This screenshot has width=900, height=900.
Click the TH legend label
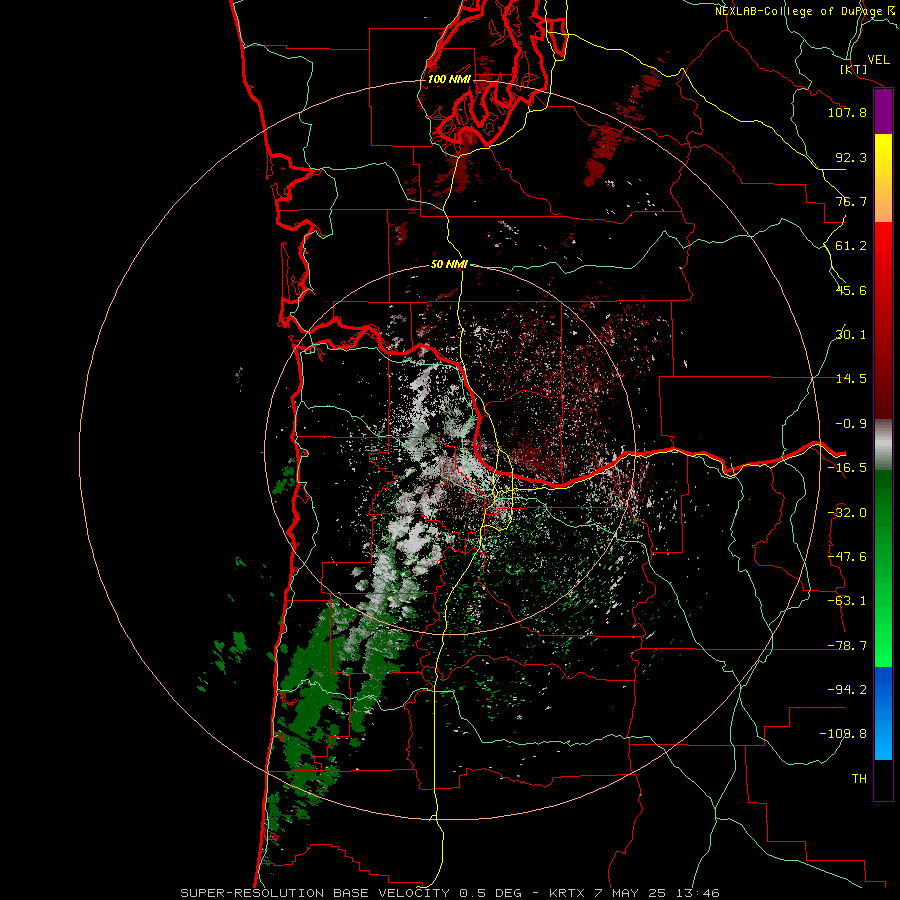pyautogui.click(x=859, y=779)
